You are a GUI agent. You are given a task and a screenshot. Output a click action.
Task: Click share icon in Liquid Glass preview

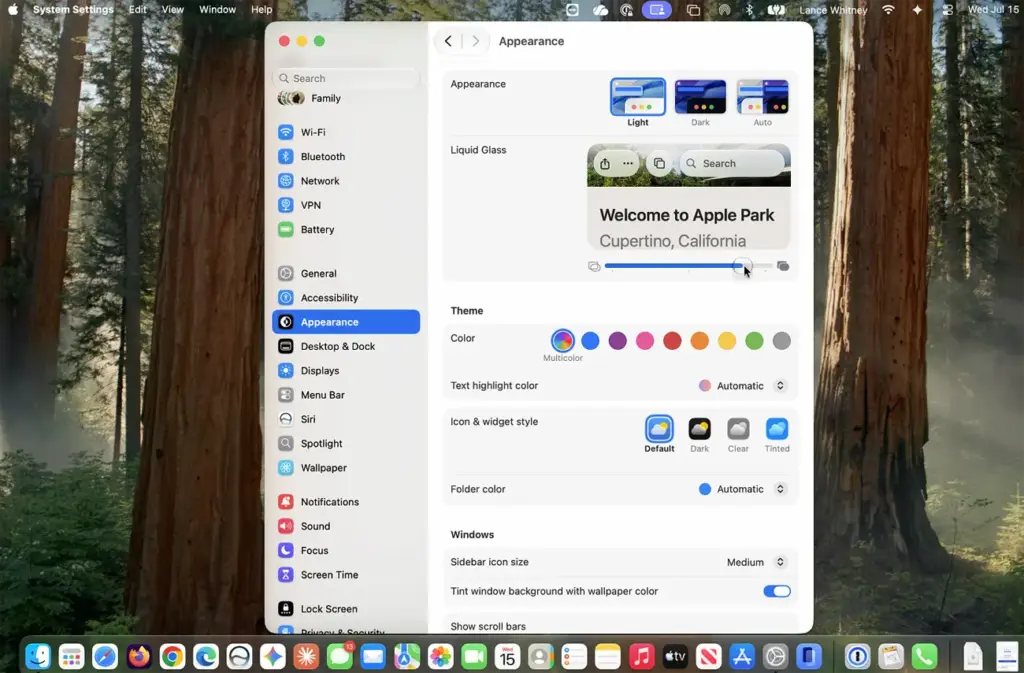click(605, 164)
